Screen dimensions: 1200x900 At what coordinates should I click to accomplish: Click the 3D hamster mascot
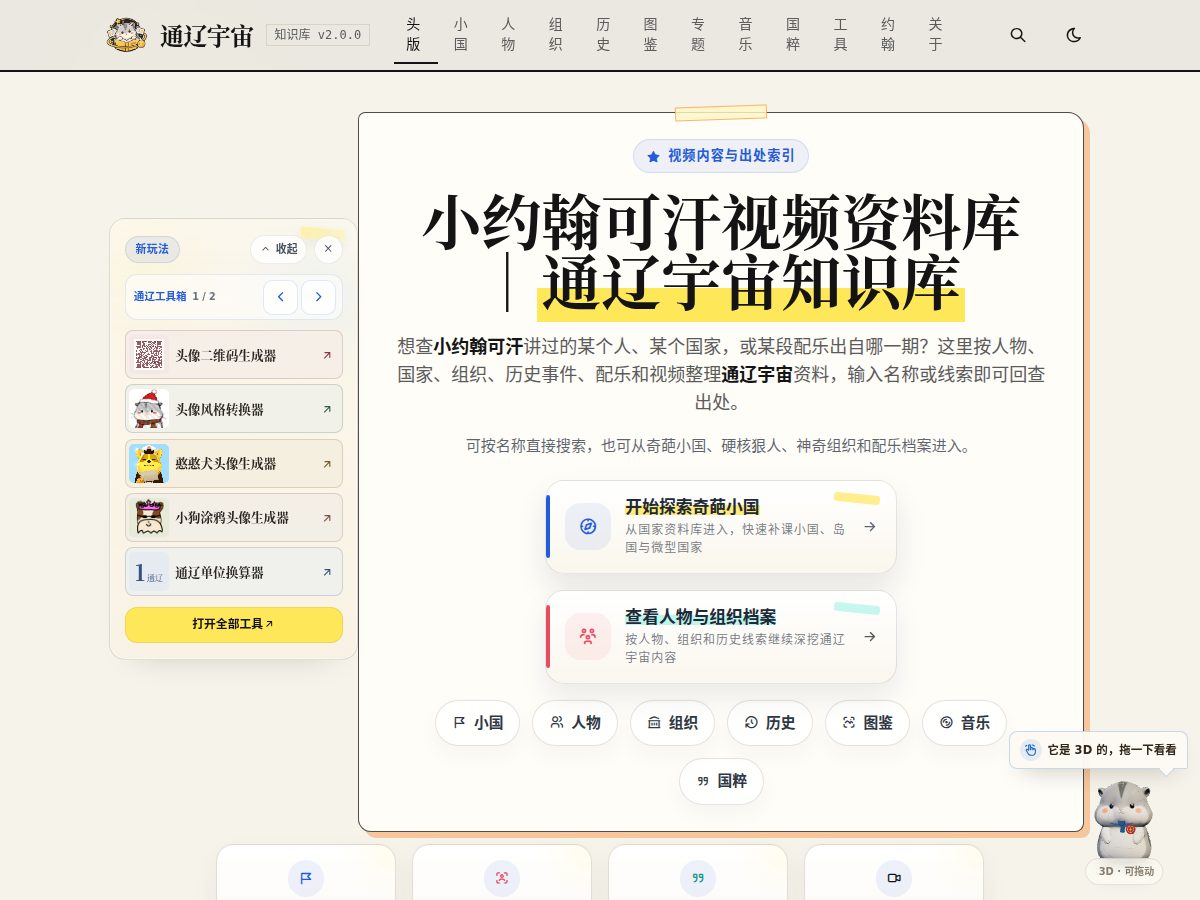1124,819
